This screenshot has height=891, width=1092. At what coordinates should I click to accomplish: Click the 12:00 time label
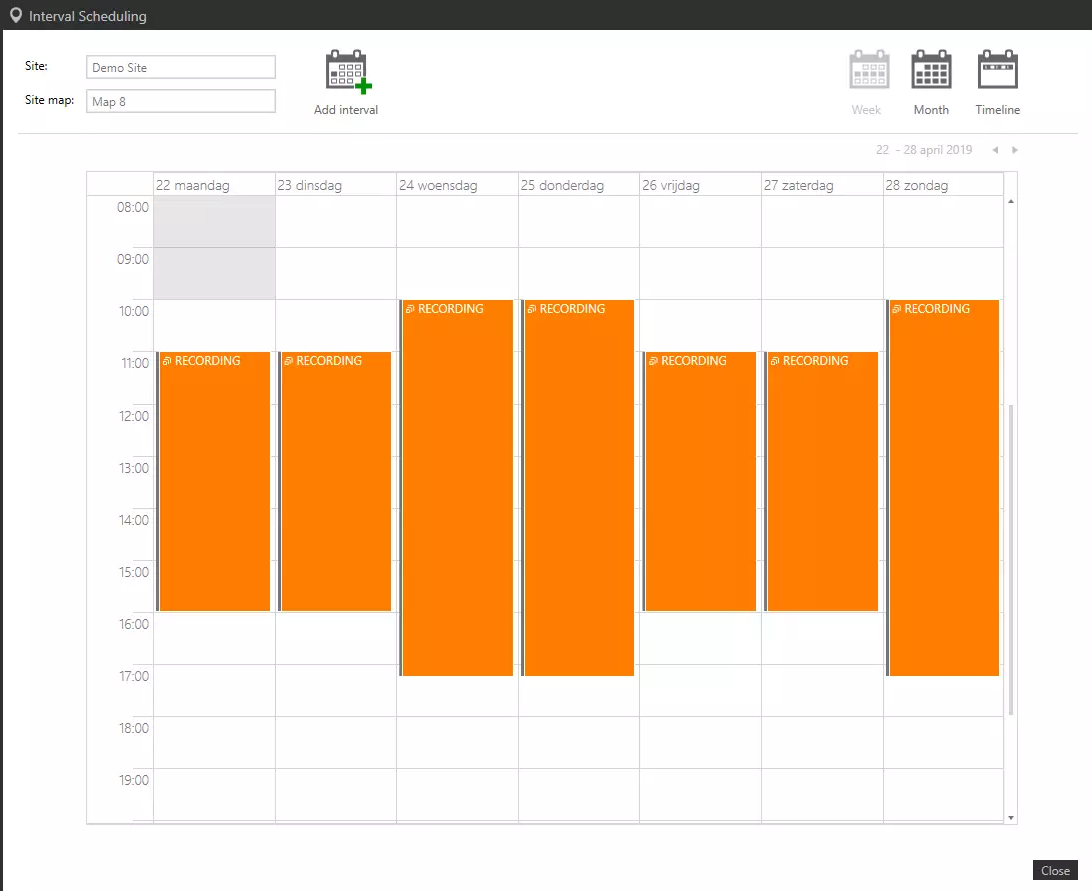(134, 417)
